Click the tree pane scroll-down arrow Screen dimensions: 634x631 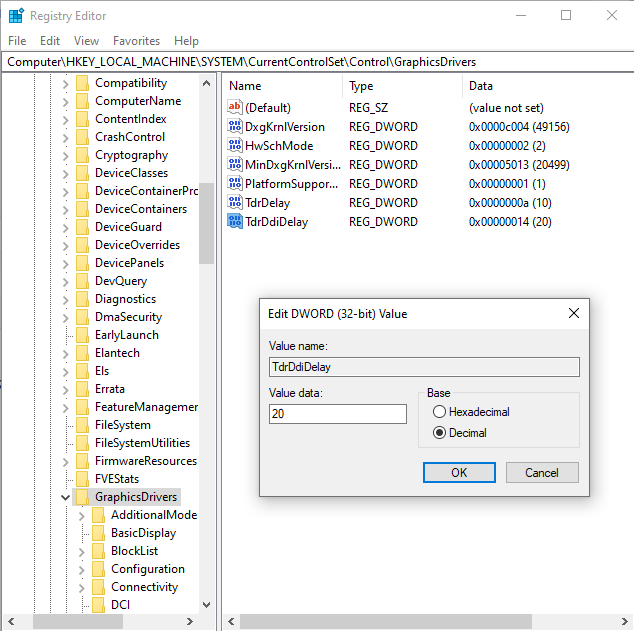point(206,605)
